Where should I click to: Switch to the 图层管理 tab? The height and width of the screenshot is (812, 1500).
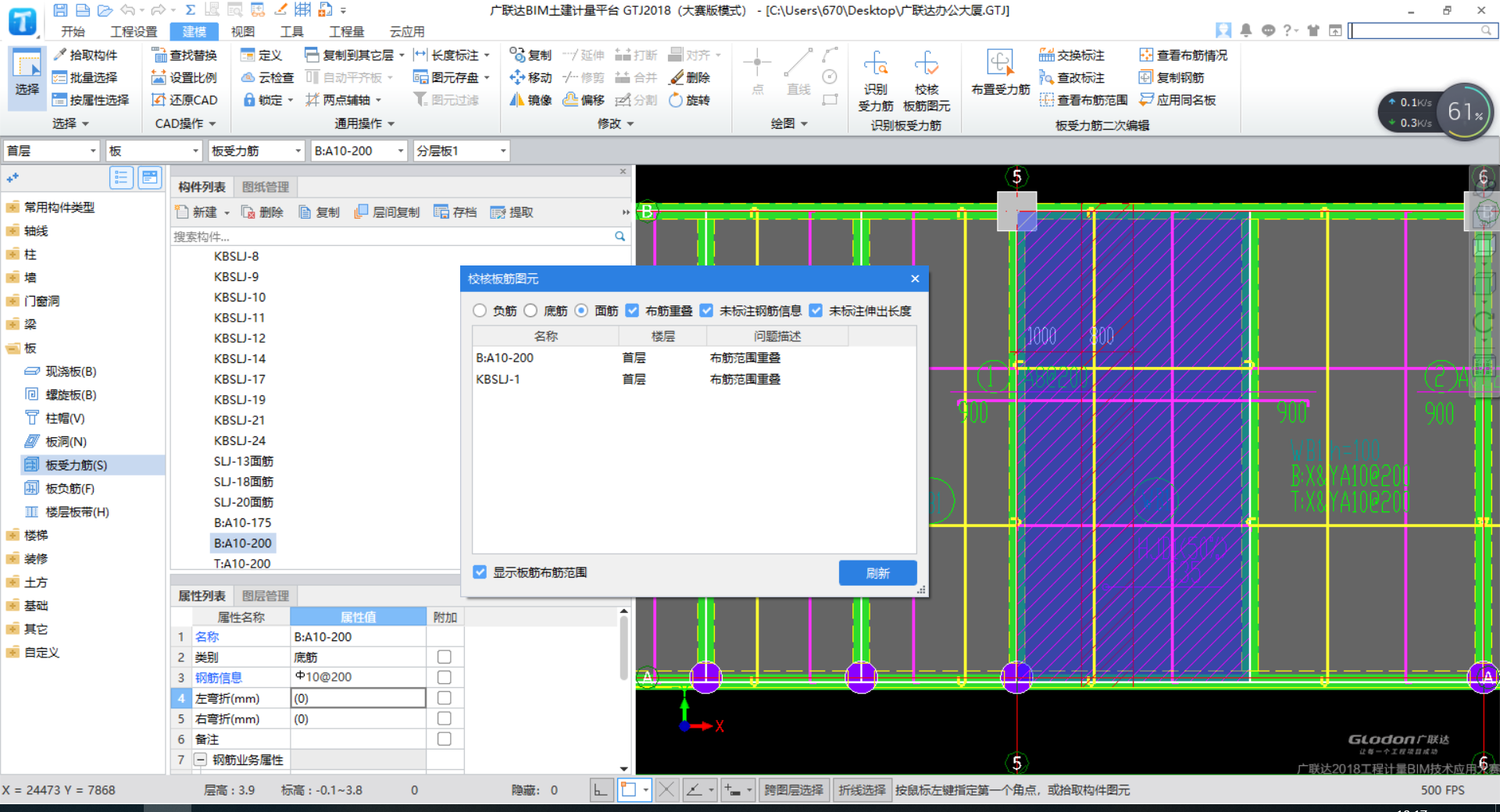coord(266,596)
